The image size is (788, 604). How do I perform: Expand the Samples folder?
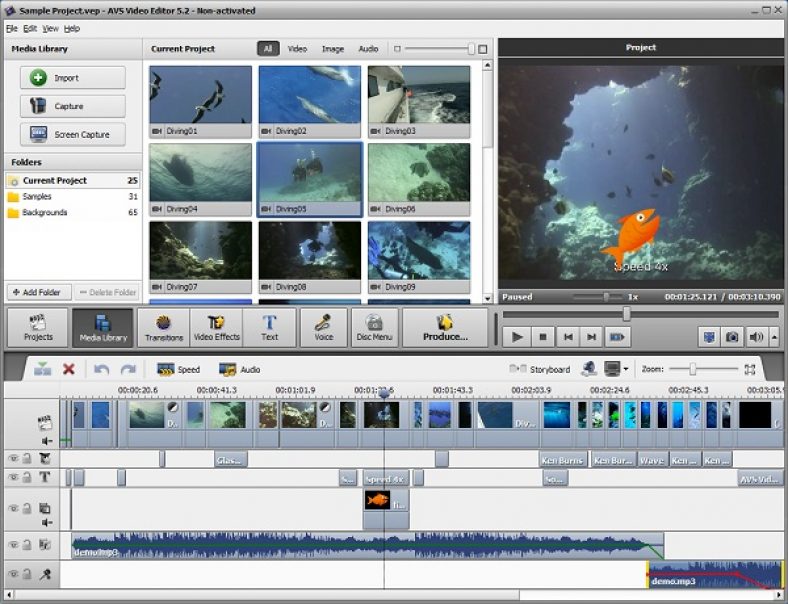click(37, 197)
